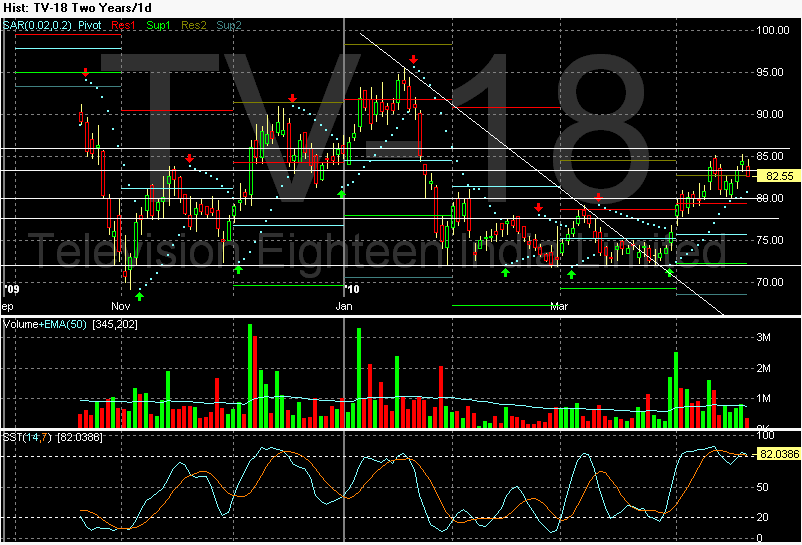Click the Sup2 legend label
Viewport: 802px width, 545px height.
[229, 25]
